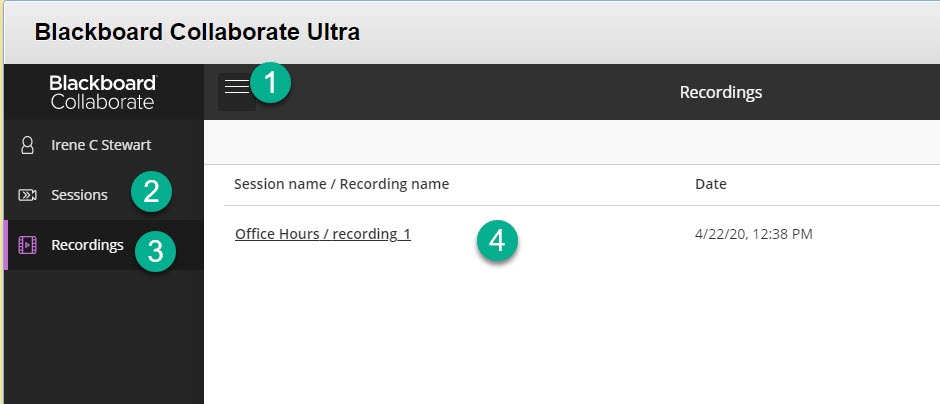Click the Session name / Recording name column header
This screenshot has height=404, width=940.
click(x=341, y=184)
